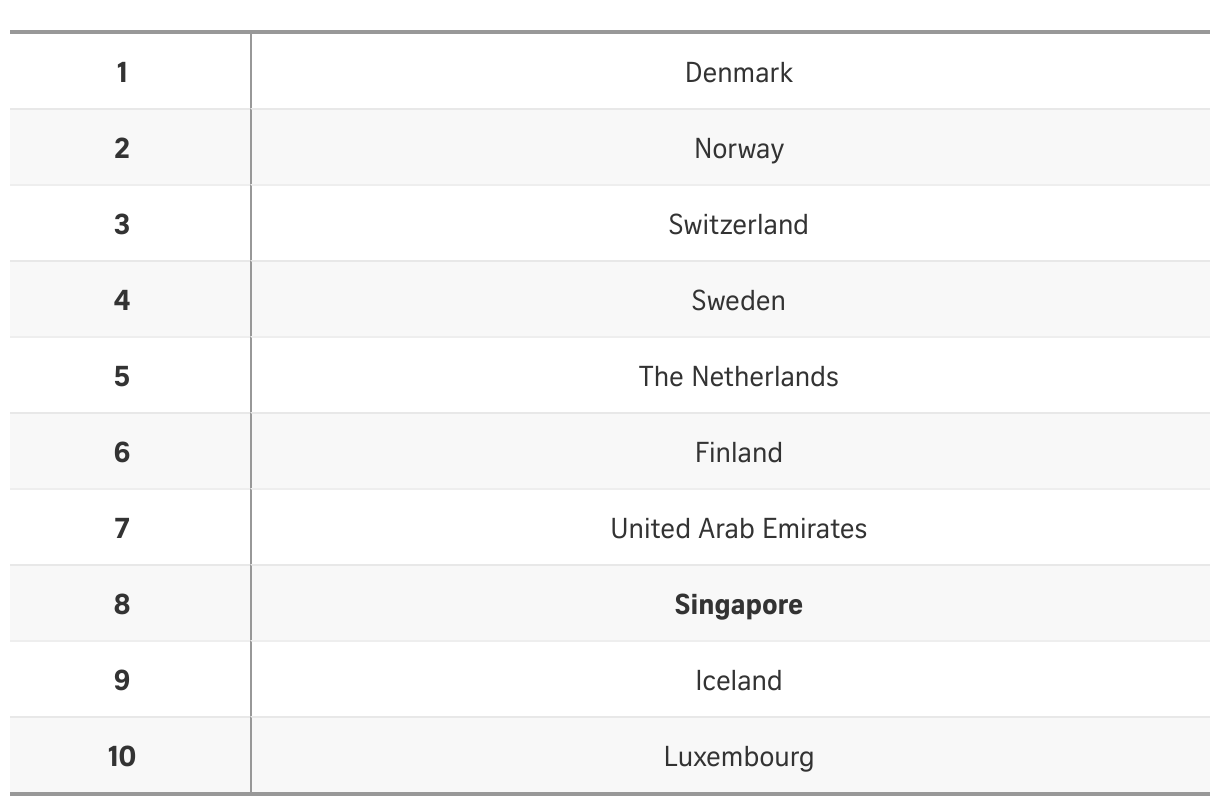This screenshot has width=1220, height=806.
Task: Select the Finland row text
Action: [x=738, y=453]
